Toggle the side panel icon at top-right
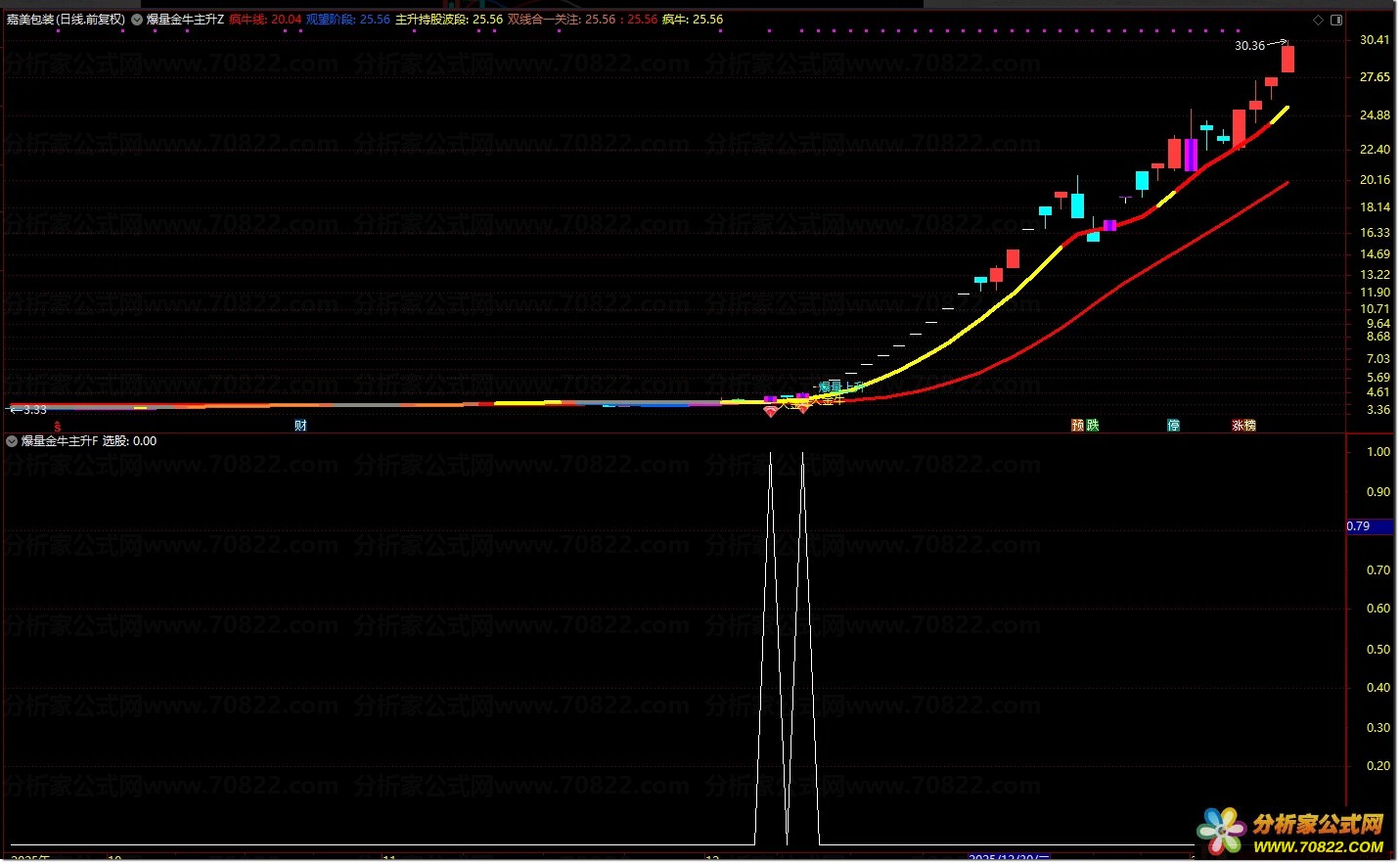Viewport: 1400px width, 863px height. point(1336,20)
